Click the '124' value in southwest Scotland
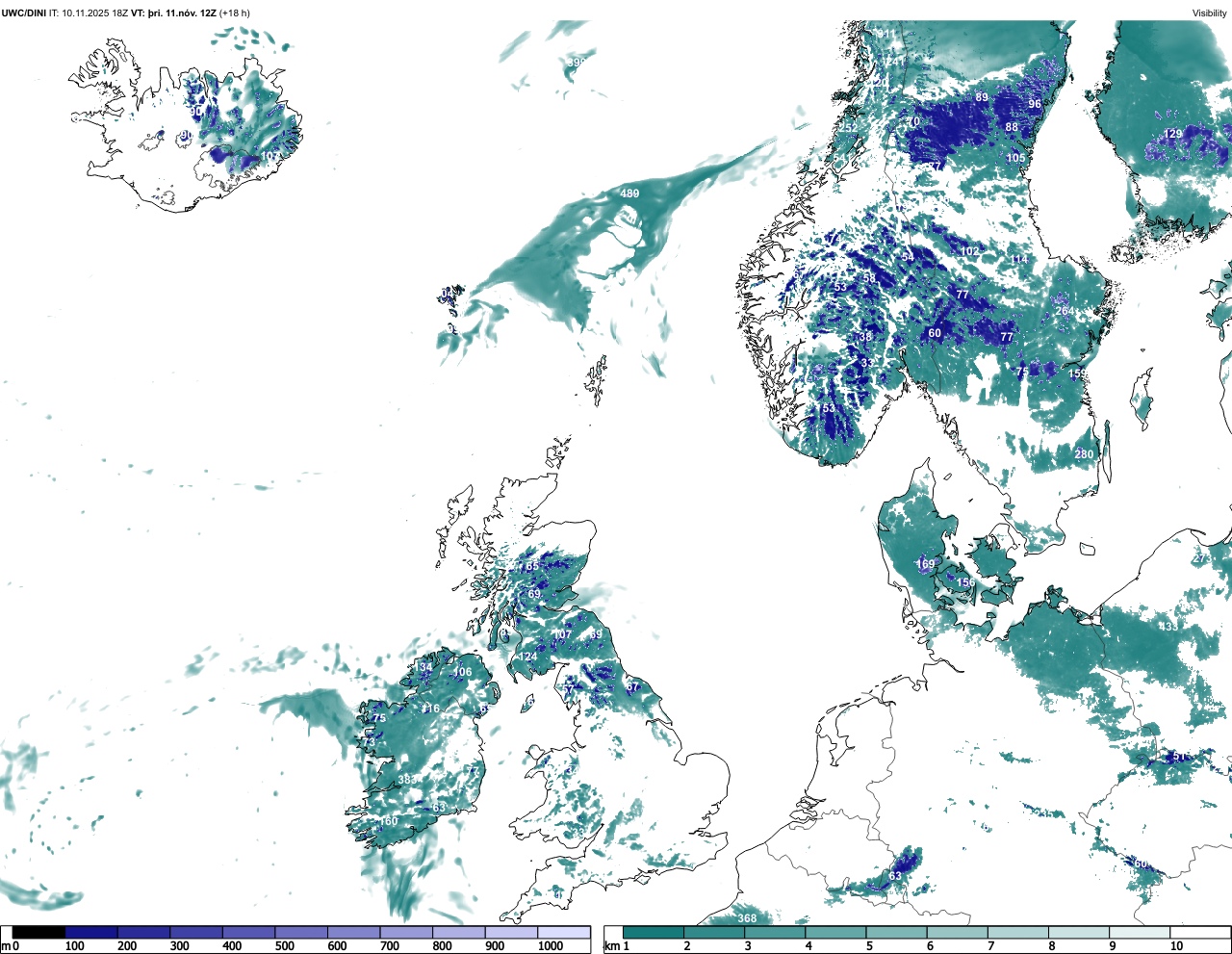The image size is (1232, 954). (528, 657)
